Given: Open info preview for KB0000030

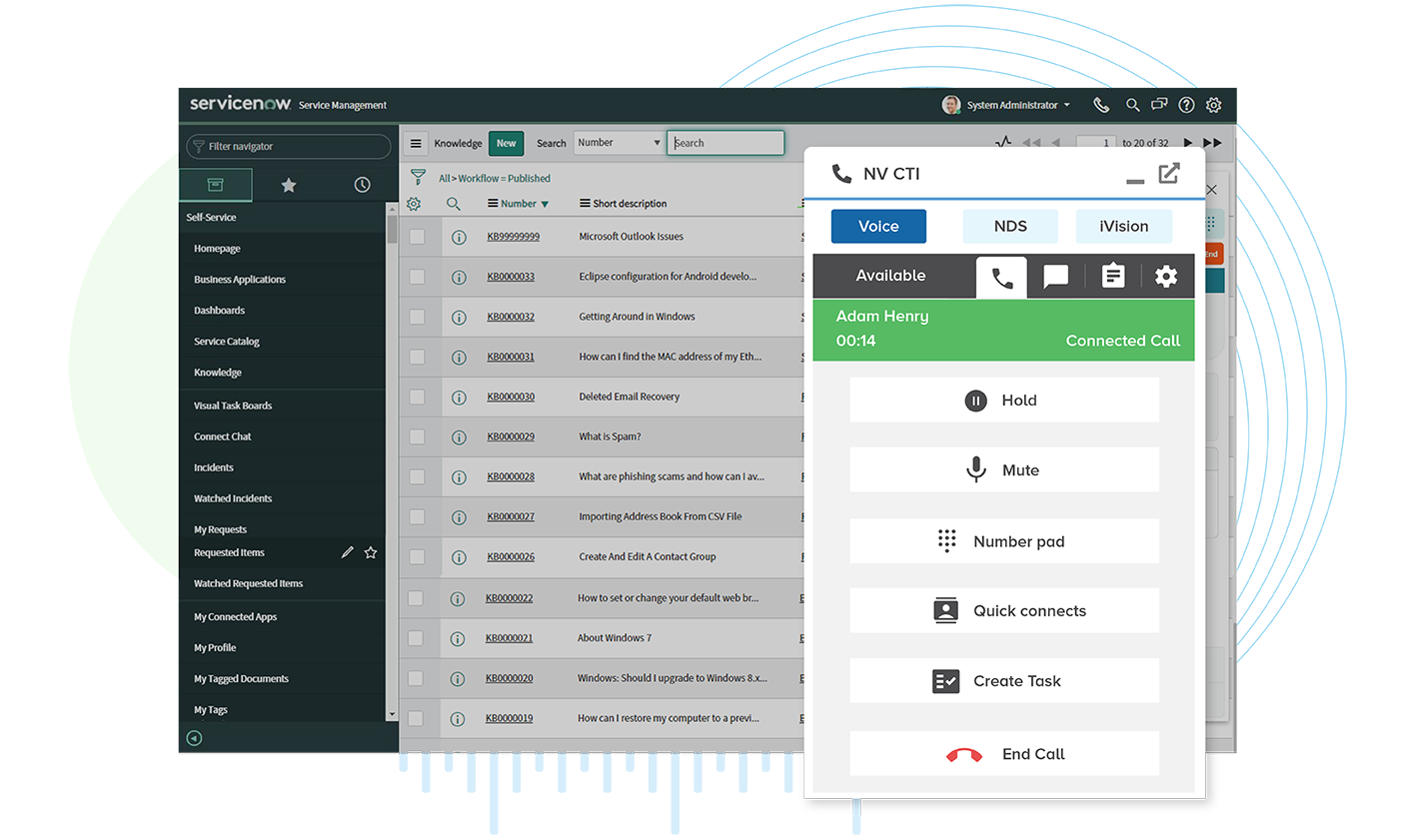Looking at the screenshot, I should click(459, 397).
